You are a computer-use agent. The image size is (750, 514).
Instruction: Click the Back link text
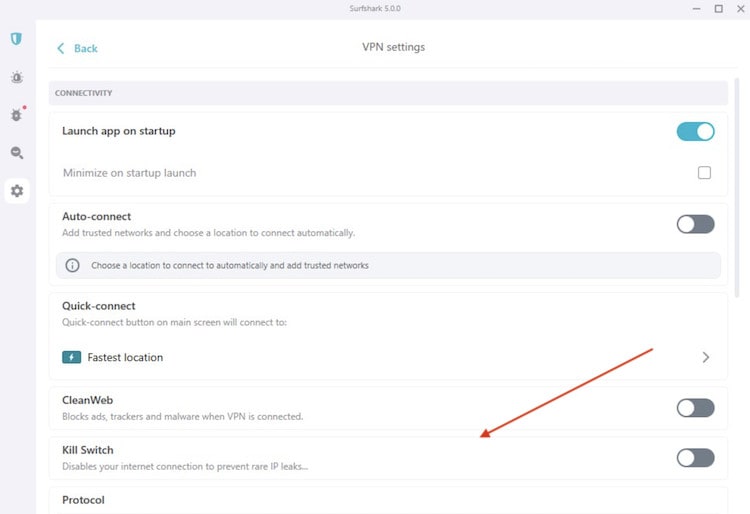tap(86, 48)
